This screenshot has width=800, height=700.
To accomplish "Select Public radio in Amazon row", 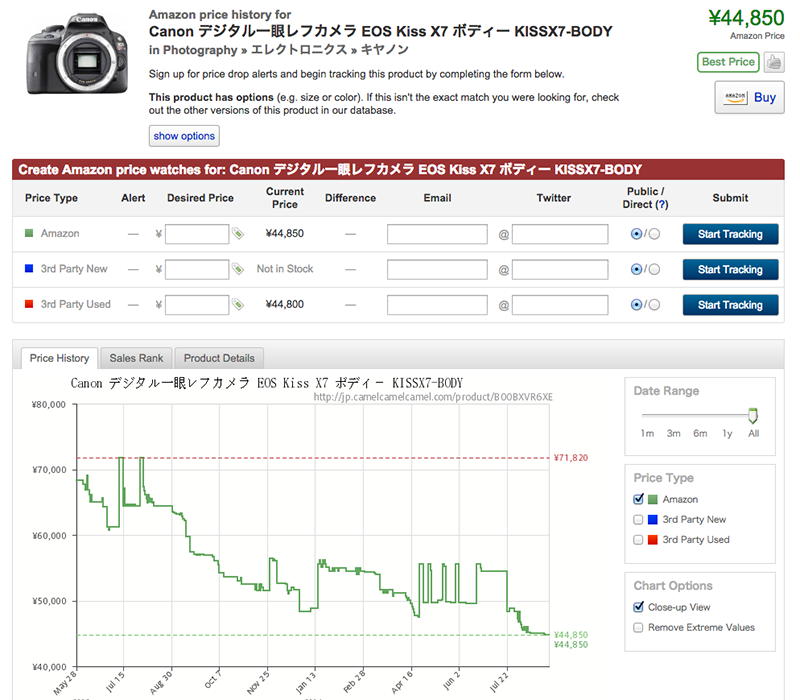I will (x=636, y=234).
